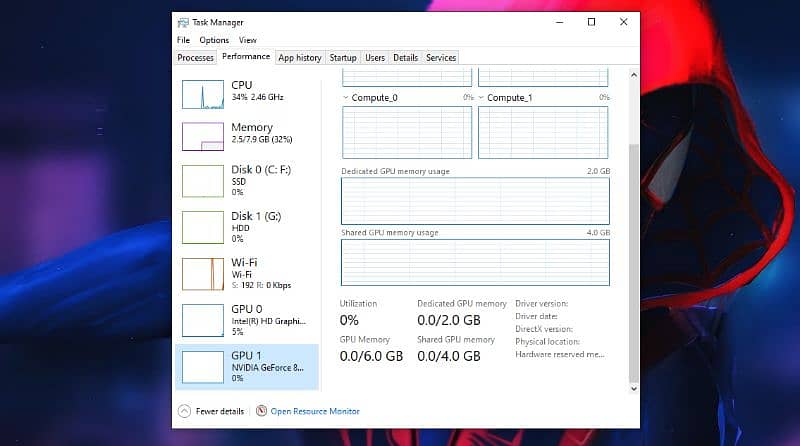Viewport: 800px width, 446px height.
Task: Click the vertical scrollbar in GPU panel
Action: [x=631, y=260]
